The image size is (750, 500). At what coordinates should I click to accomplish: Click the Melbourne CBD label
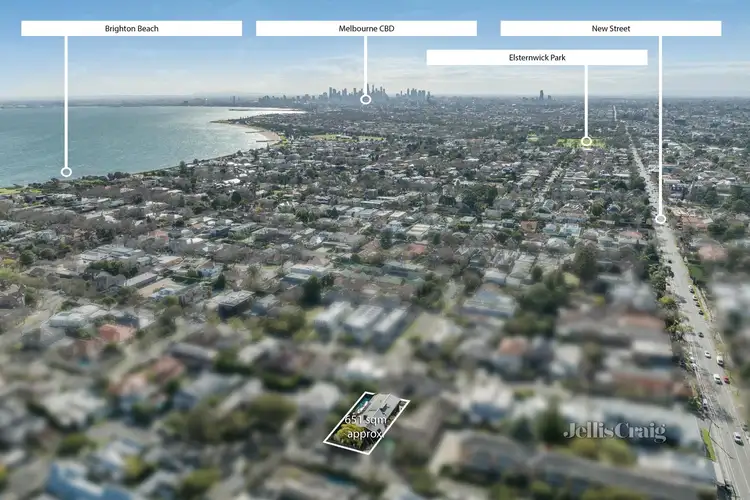coord(366,28)
